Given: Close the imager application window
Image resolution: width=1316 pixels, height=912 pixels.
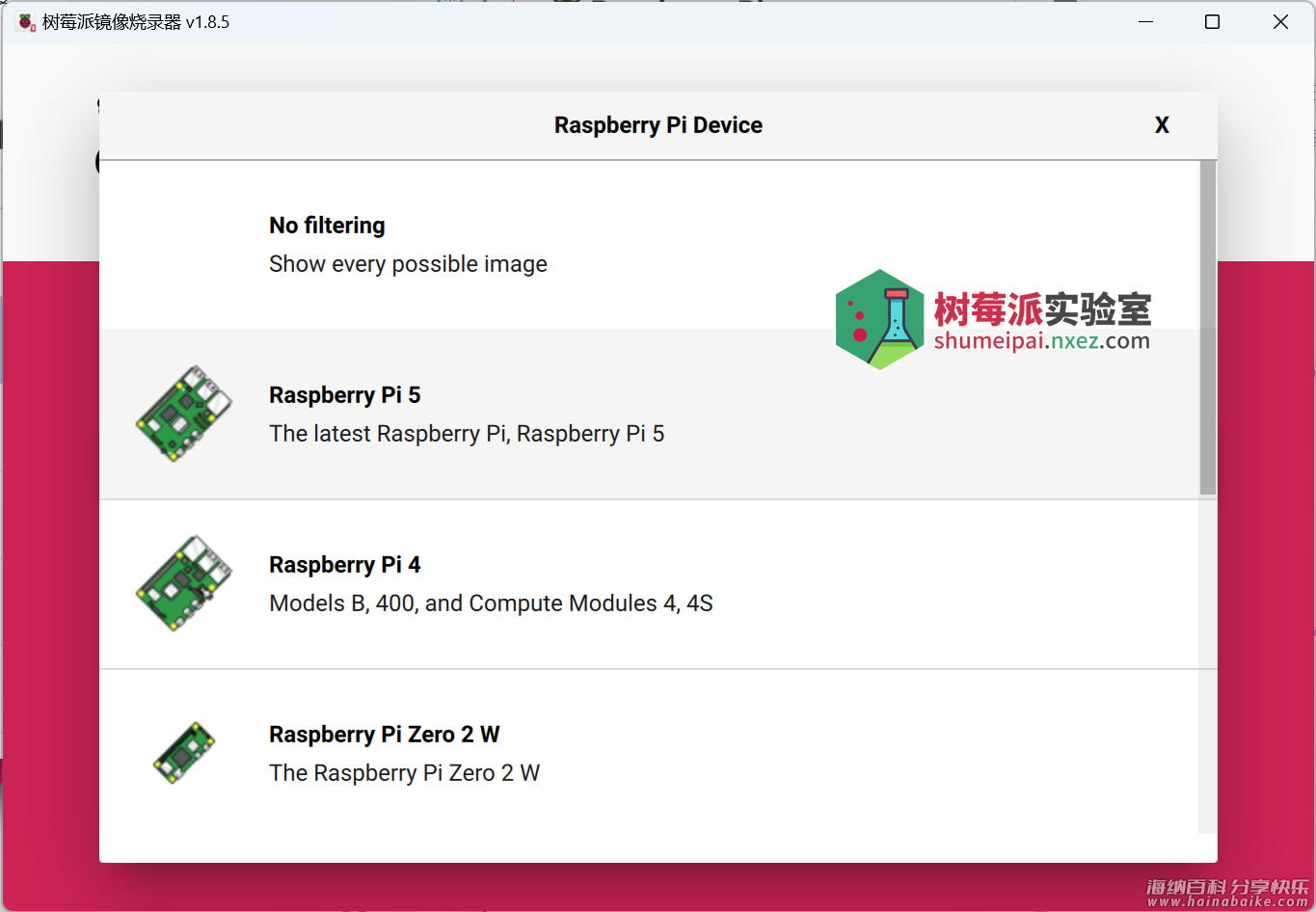Looking at the screenshot, I should (x=1280, y=21).
